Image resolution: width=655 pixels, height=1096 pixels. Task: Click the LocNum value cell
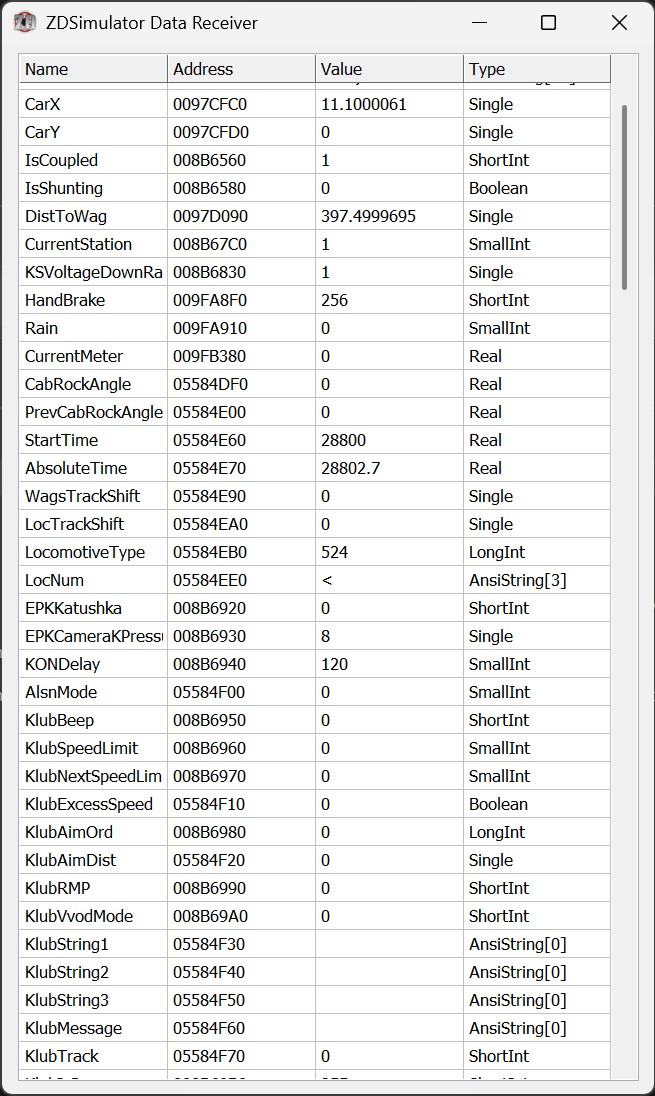388,580
